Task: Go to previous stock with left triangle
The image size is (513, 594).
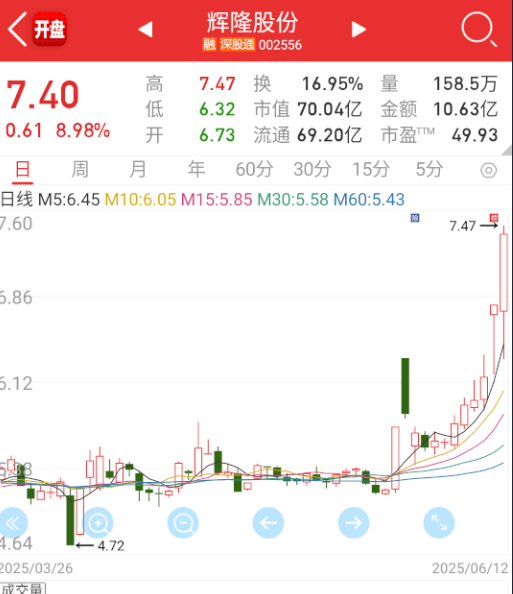Action: [x=145, y=29]
